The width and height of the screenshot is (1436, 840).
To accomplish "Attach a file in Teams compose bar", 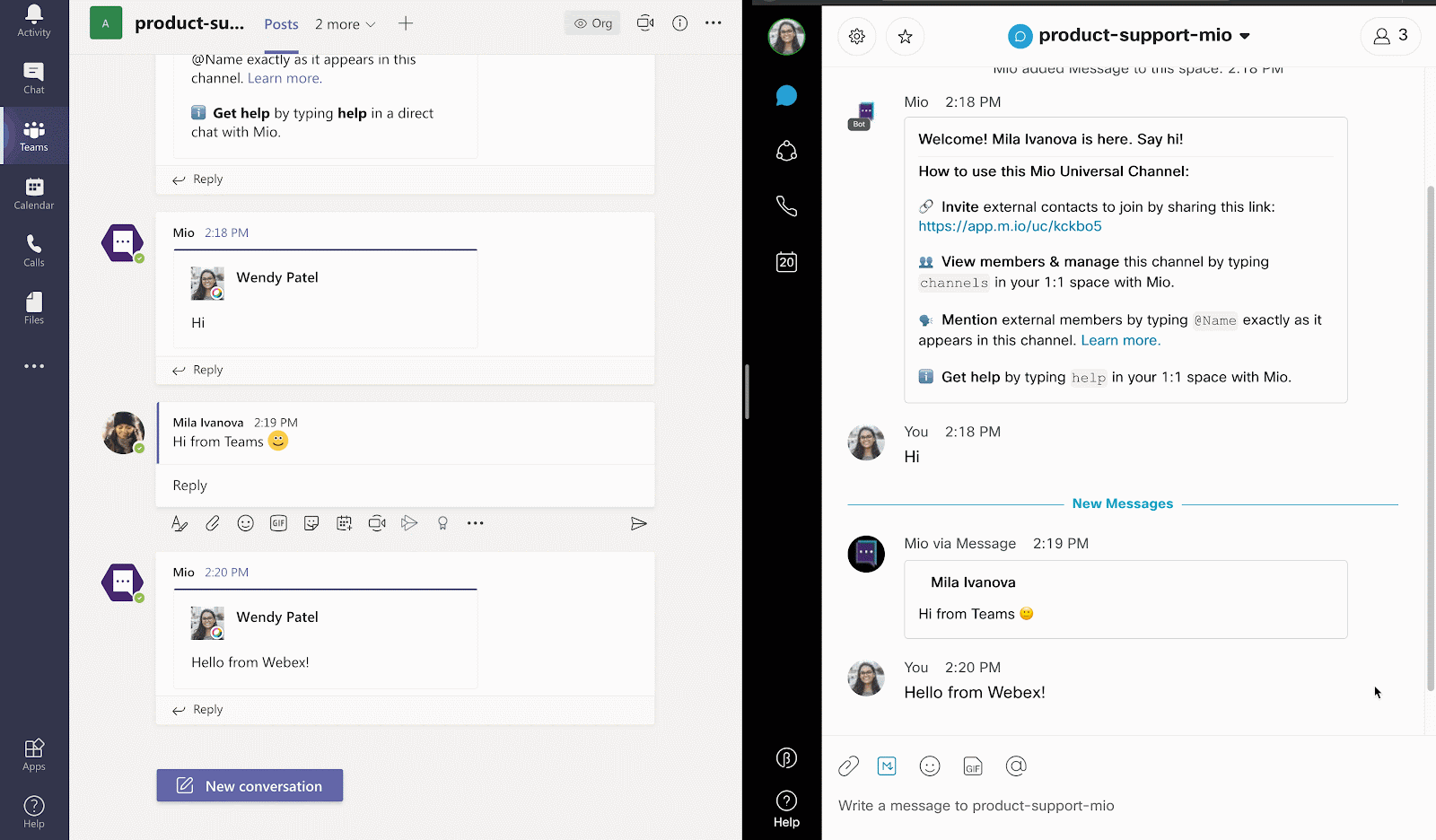I will click(x=213, y=523).
